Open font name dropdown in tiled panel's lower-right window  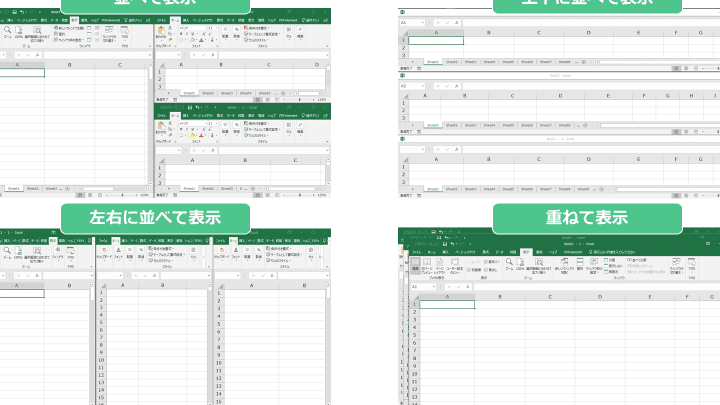[x=205, y=124]
